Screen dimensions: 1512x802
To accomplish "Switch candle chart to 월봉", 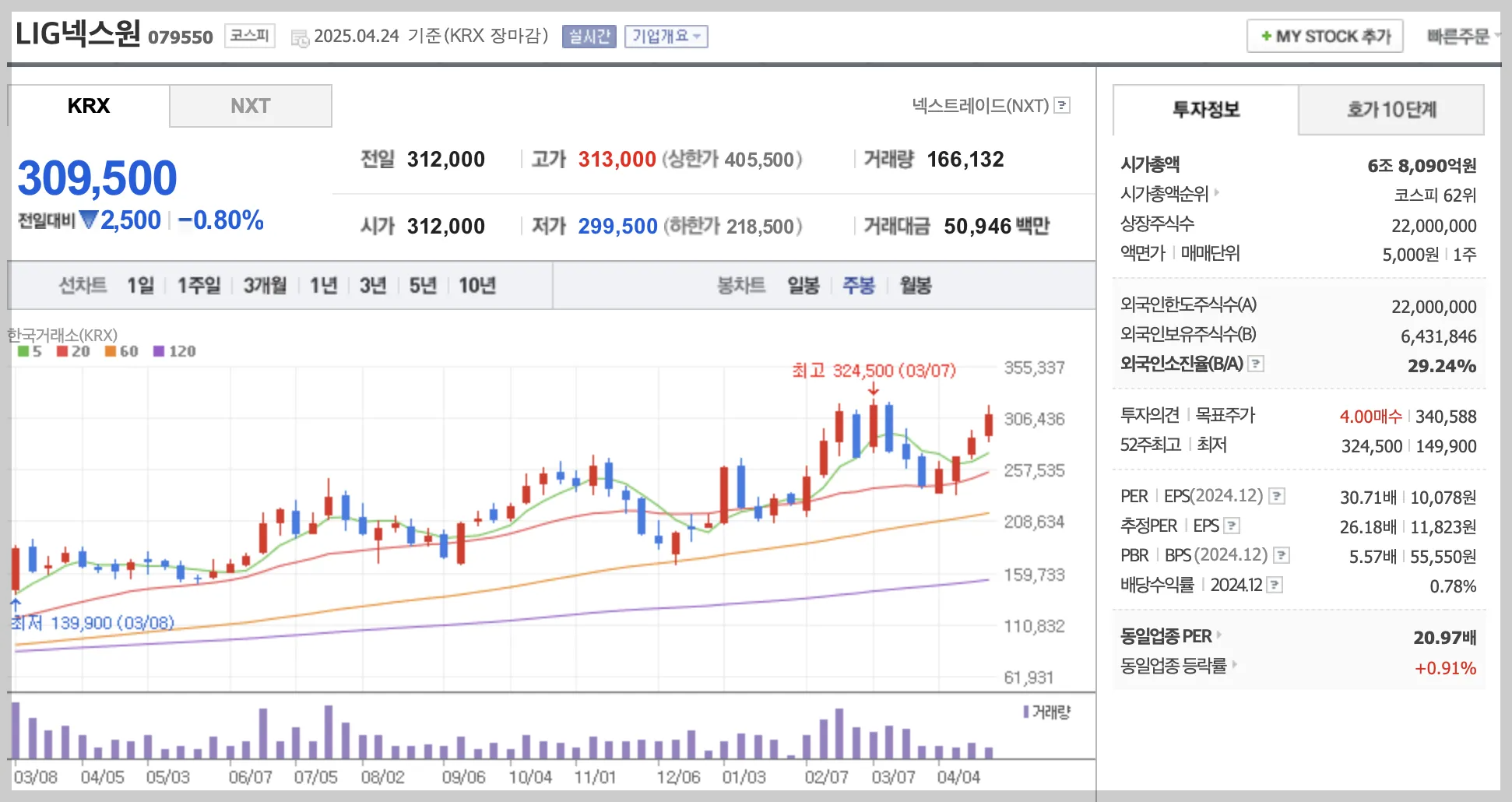I will coord(916,286).
